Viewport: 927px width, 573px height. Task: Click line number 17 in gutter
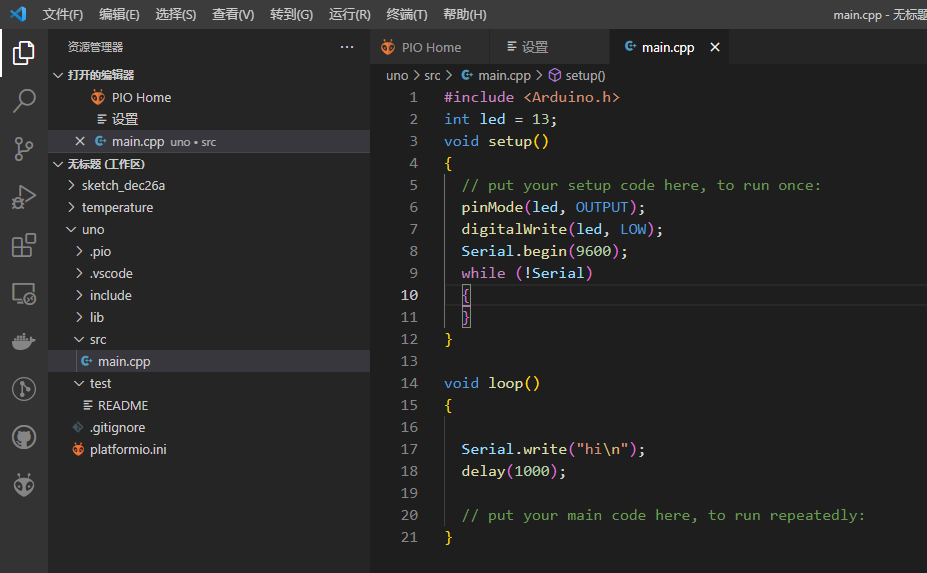[x=409, y=449]
